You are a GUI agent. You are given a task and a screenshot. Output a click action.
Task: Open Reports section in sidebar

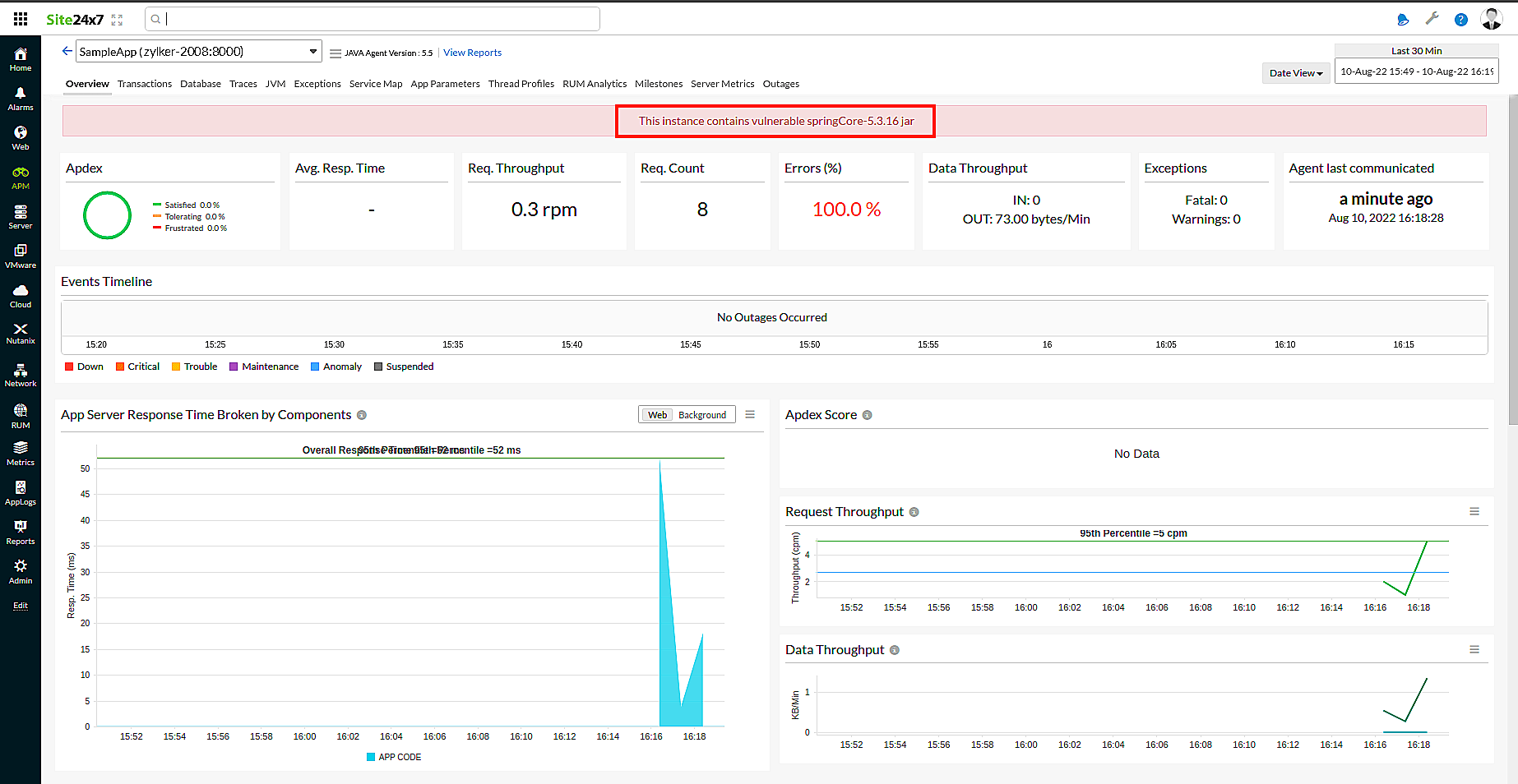click(x=21, y=533)
